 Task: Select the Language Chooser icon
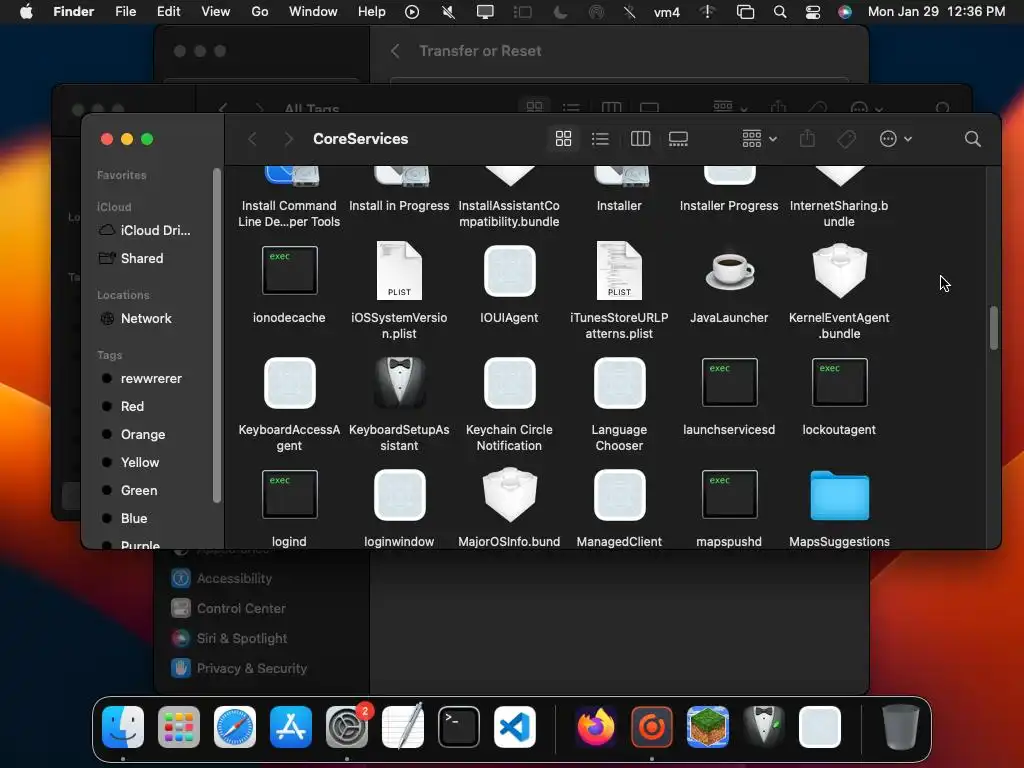619,383
